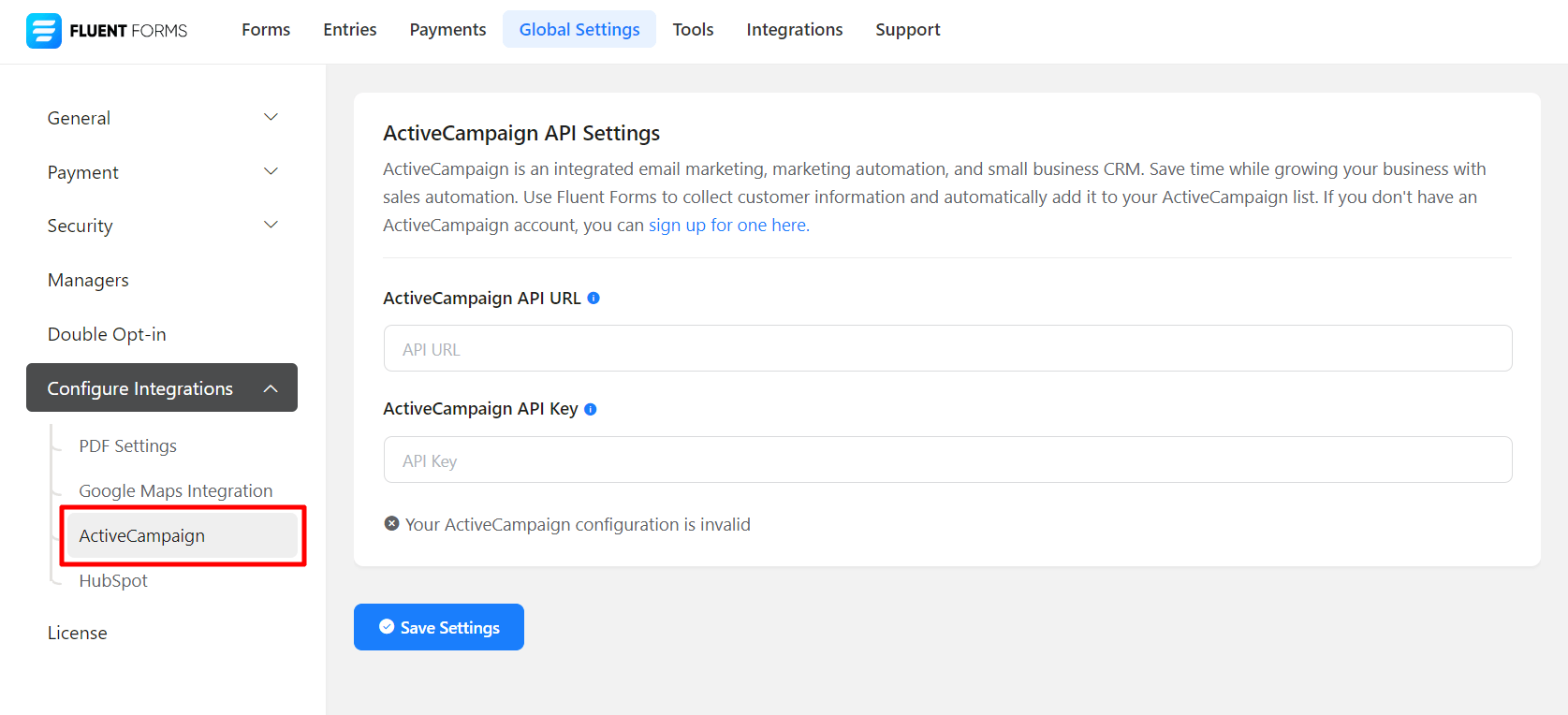1568x715 pixels.
Task: Click into the API Key field
Action: (x=947, y=460)
